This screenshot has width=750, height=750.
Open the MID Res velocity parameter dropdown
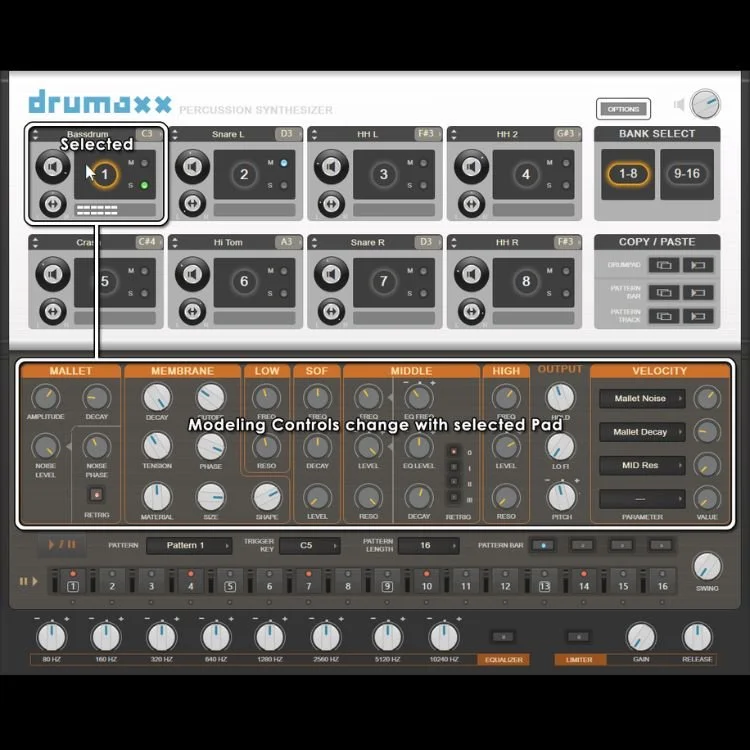[642, 465]
